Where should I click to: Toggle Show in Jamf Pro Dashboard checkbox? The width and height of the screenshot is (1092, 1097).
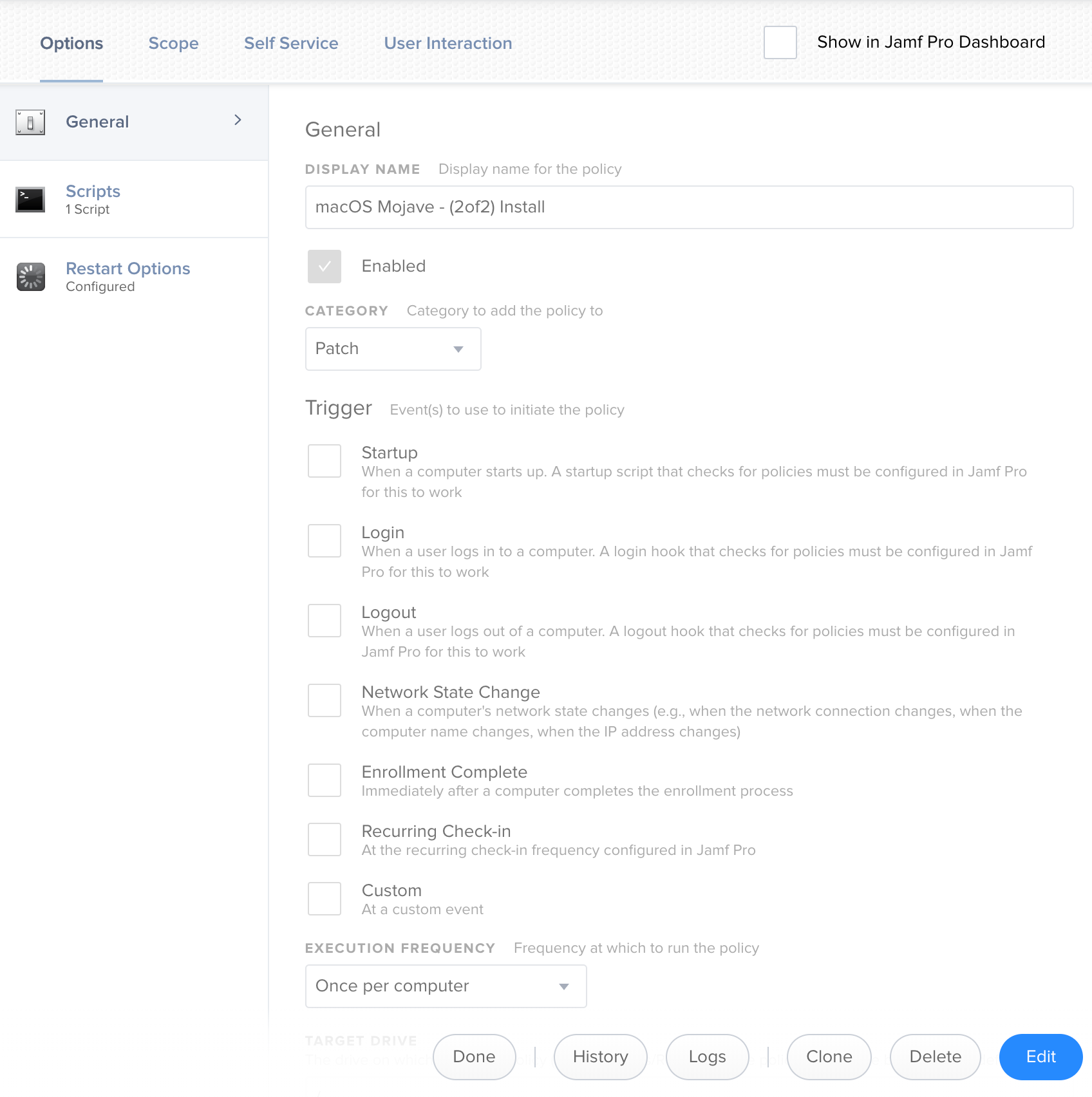point(780,42)
